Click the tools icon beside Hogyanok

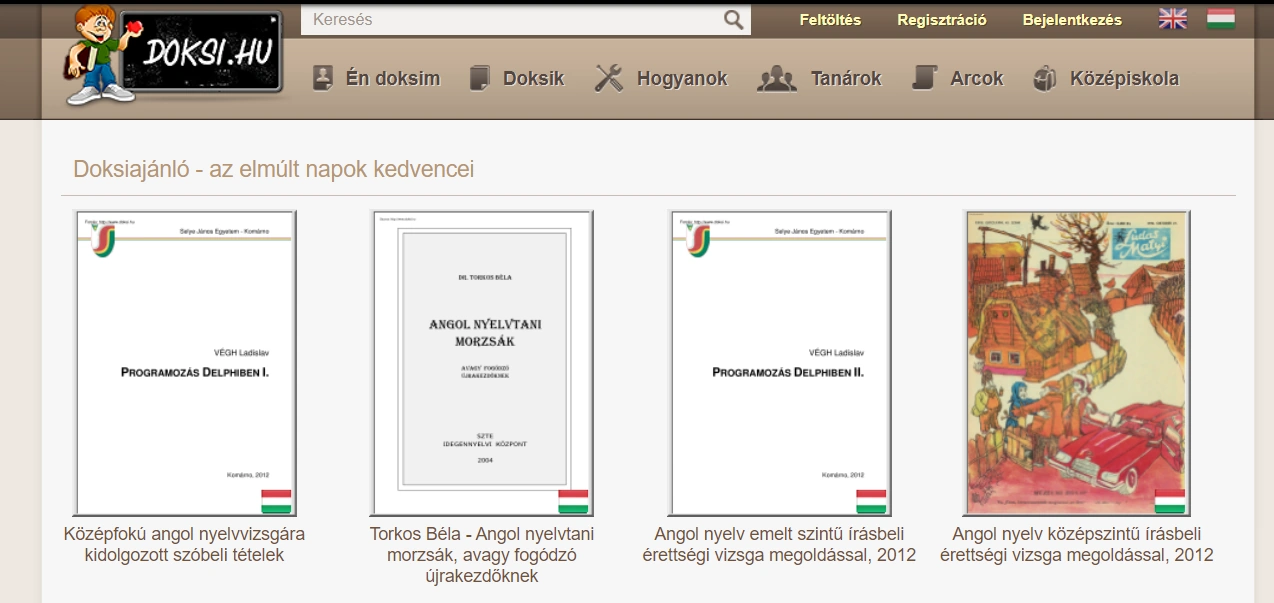click(608, 78)
